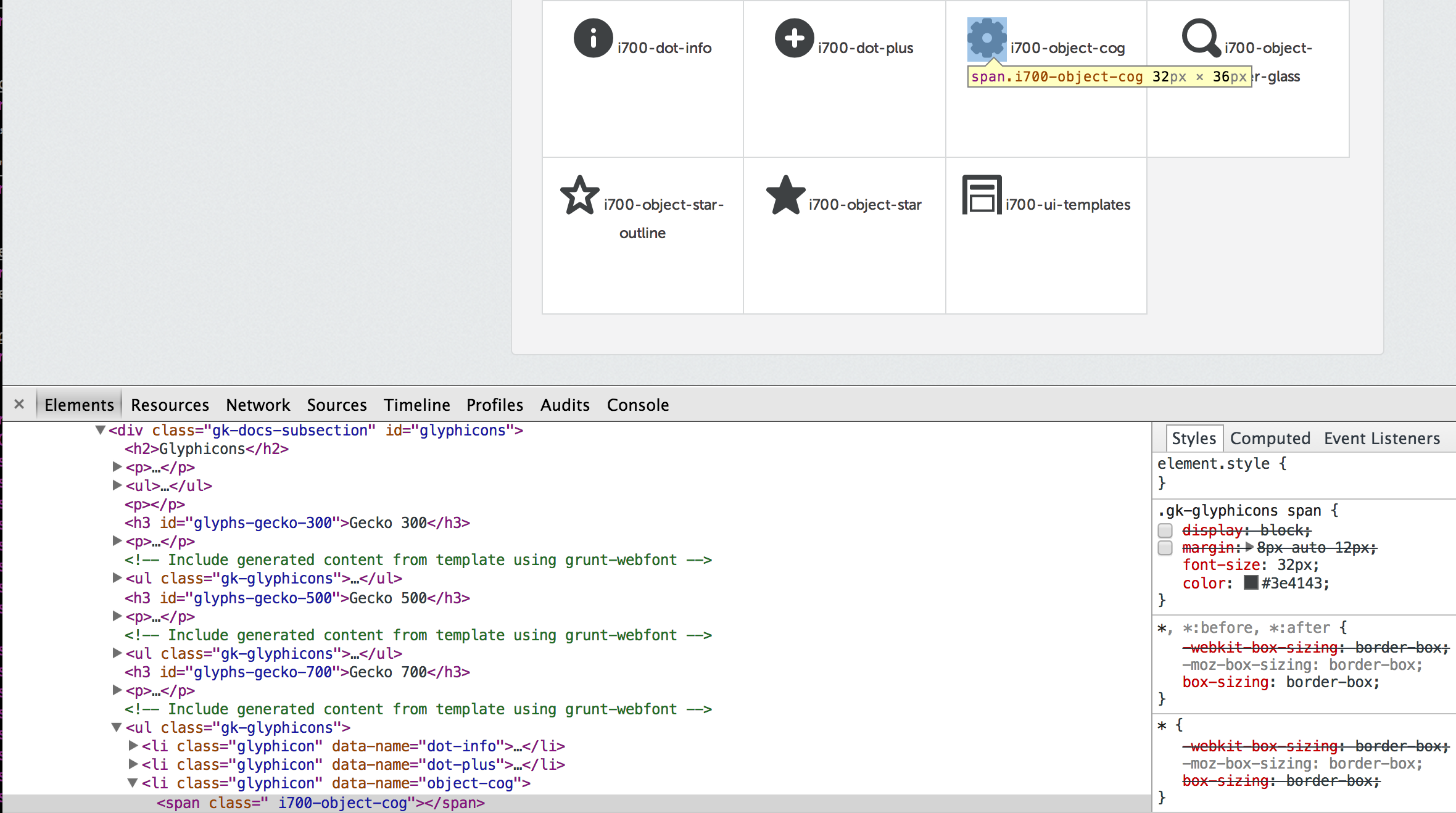The width and height of the screenshot is (1456, 813).
Task: Select the empty p element node
Action: pos(155,505)
